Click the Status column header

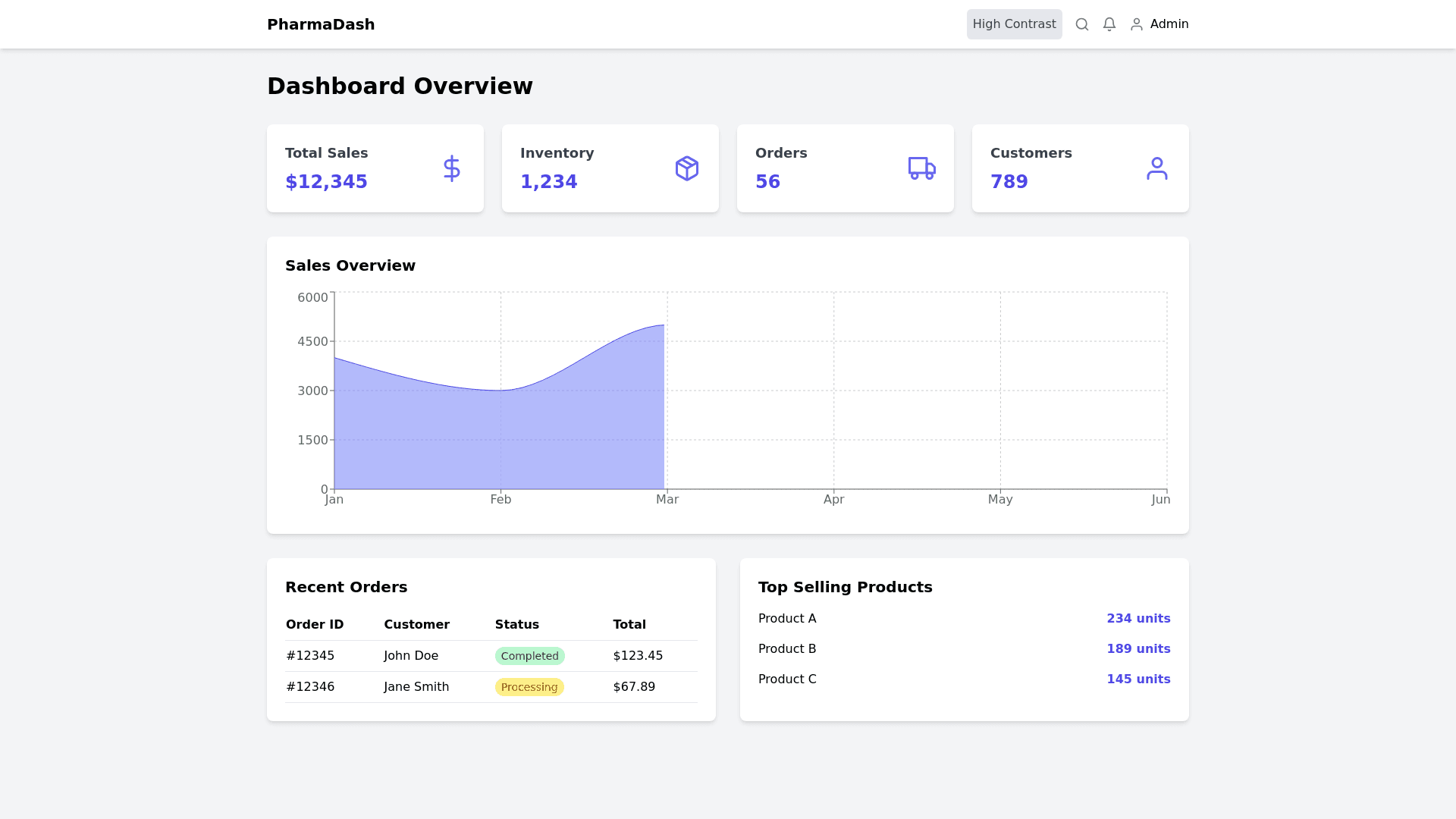tap(517, 625)
